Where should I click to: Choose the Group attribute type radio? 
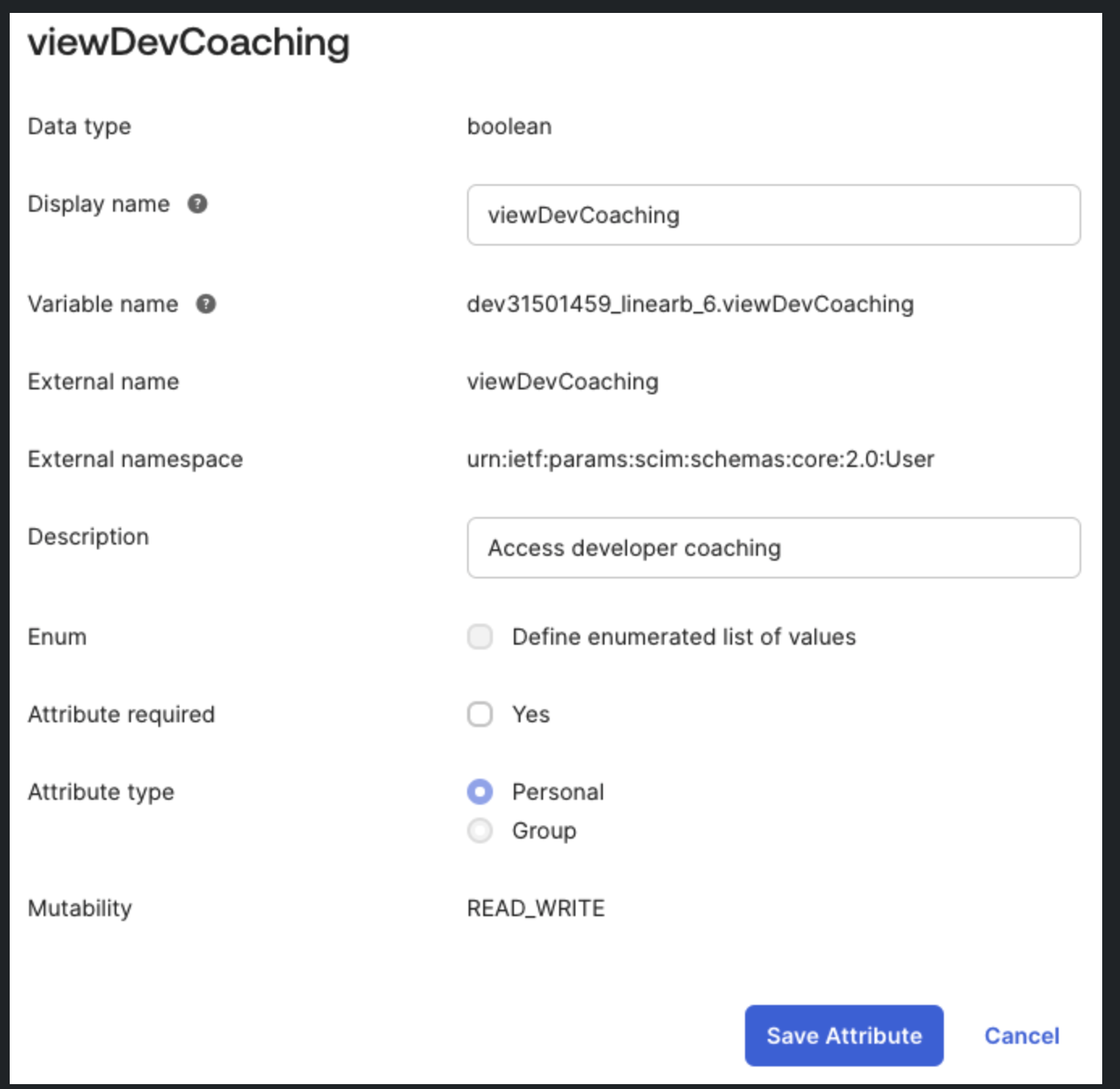[x=480, y=830]
